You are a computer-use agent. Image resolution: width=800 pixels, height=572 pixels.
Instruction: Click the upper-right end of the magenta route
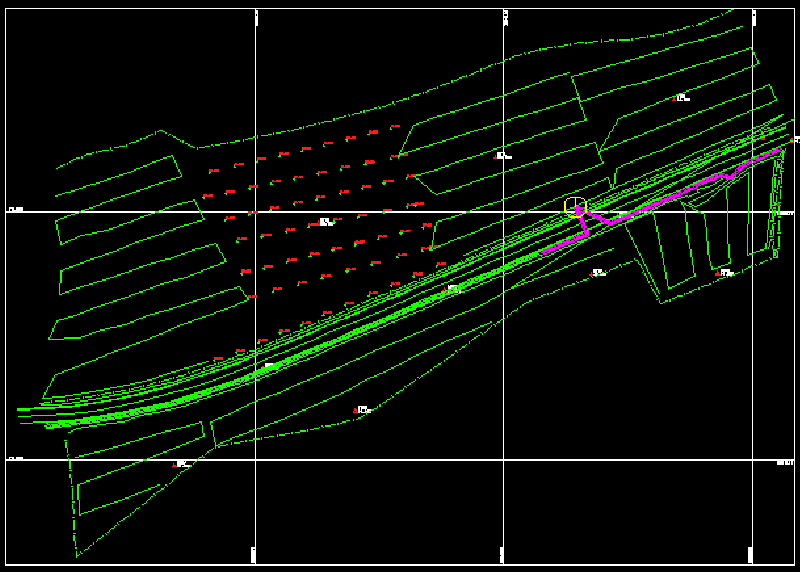(x=779, y=150)
